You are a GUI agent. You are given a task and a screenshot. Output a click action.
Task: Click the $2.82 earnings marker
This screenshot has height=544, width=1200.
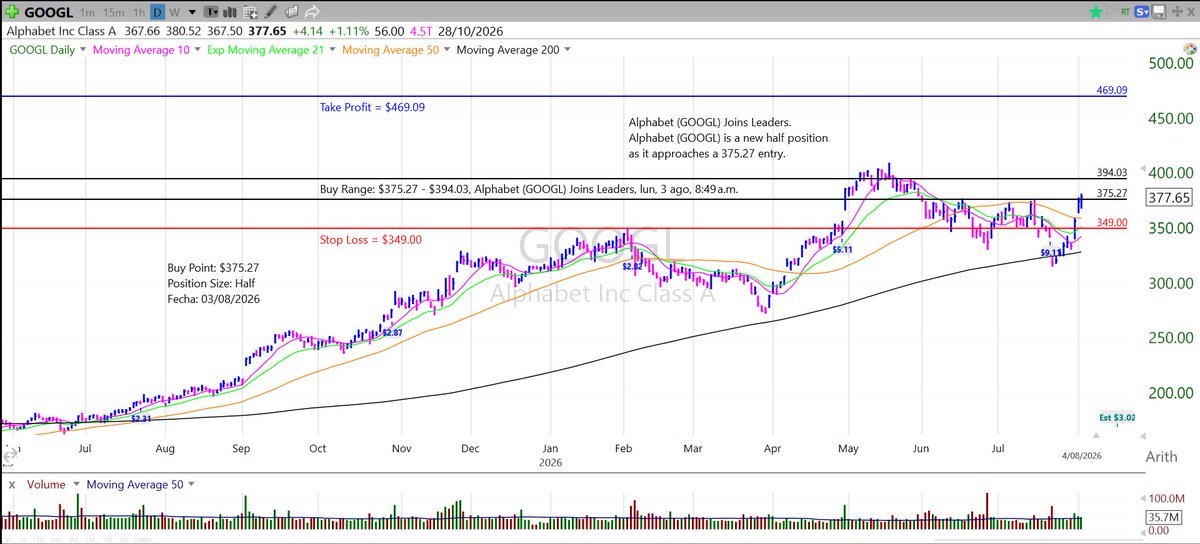pyautogui.click(x=632, y=266)
